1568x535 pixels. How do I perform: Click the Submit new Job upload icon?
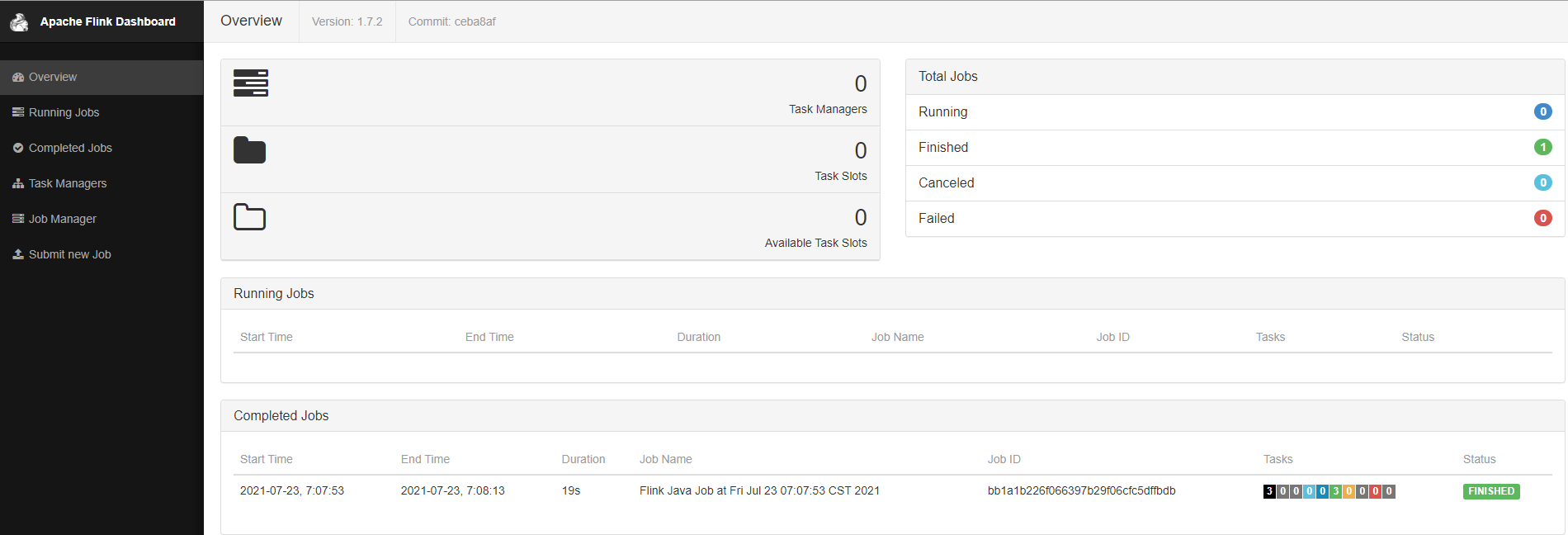tap(18, 254)
